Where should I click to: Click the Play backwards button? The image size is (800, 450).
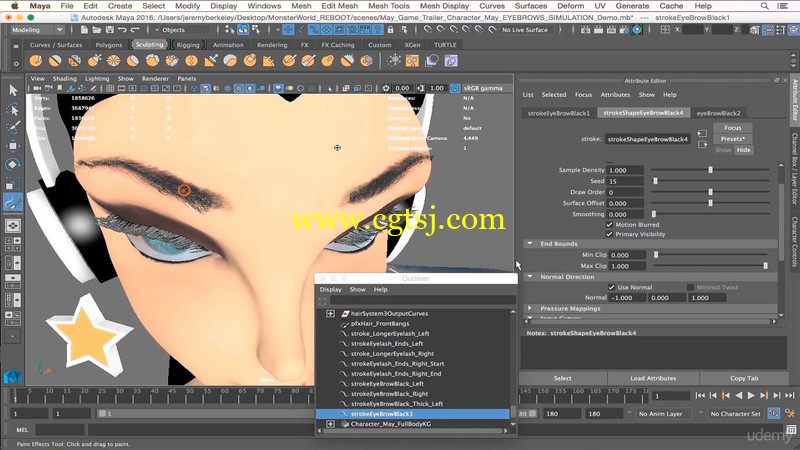coord(738,395)
